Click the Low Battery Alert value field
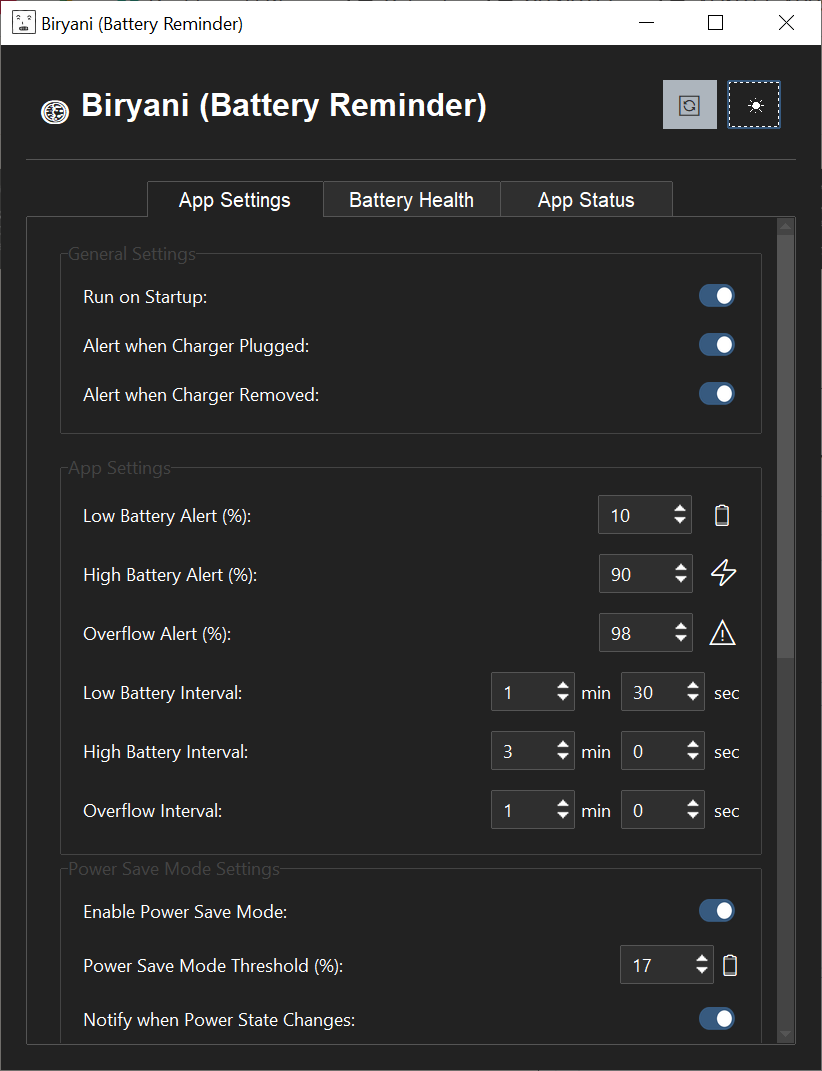The image size is (822, 1071). pyautogui.click(x=645, y=515)
